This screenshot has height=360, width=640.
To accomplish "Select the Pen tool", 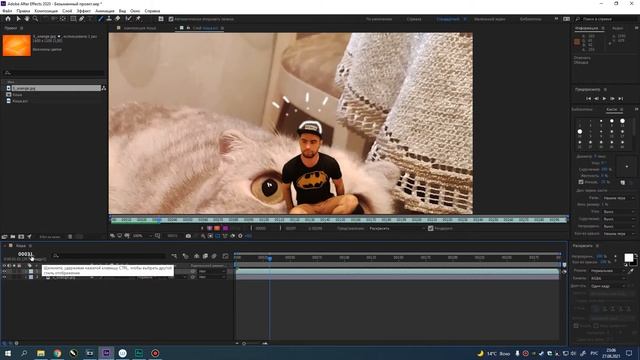I will tap(82, 19).
